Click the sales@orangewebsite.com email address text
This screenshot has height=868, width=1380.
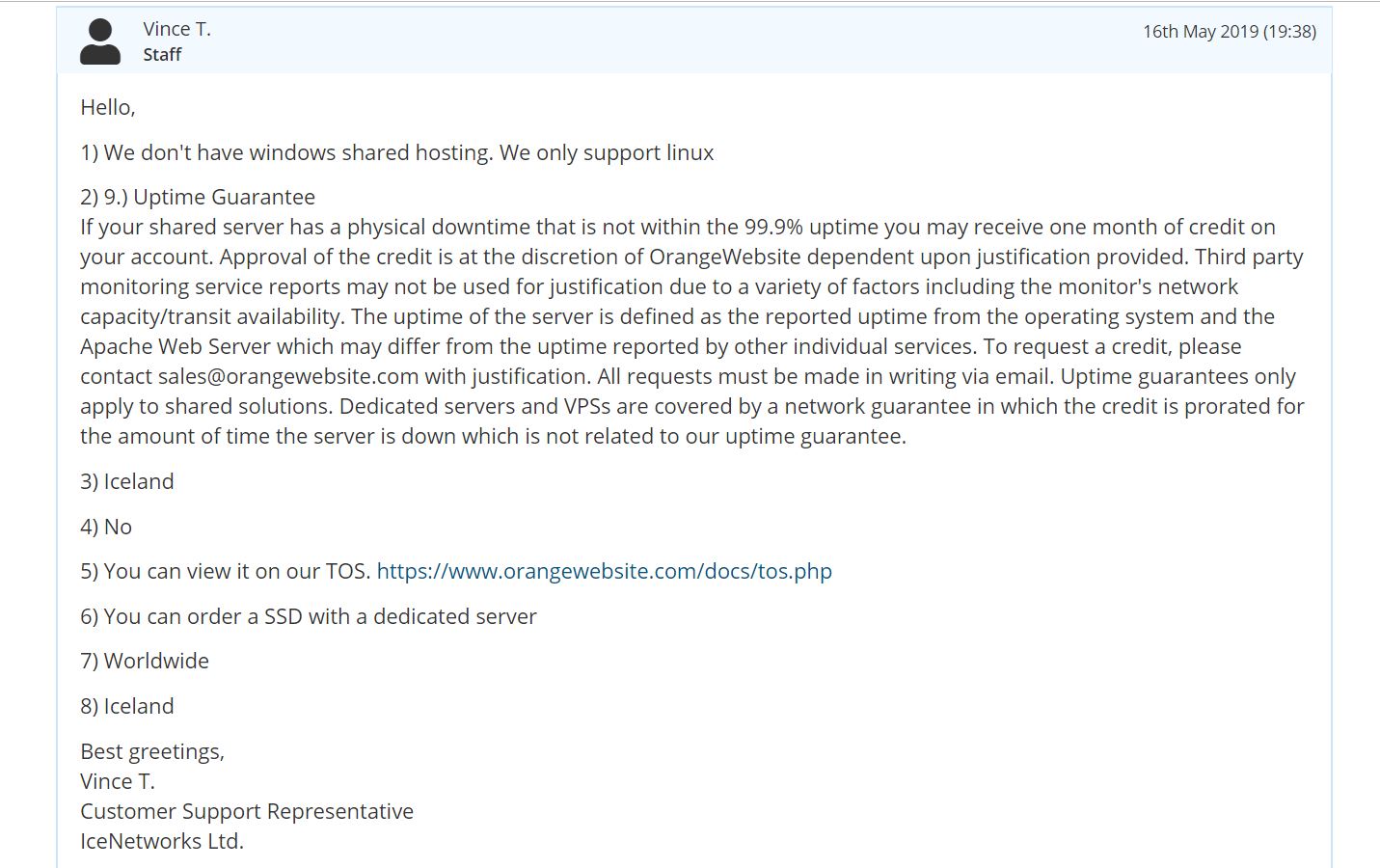tap(288, 376)
